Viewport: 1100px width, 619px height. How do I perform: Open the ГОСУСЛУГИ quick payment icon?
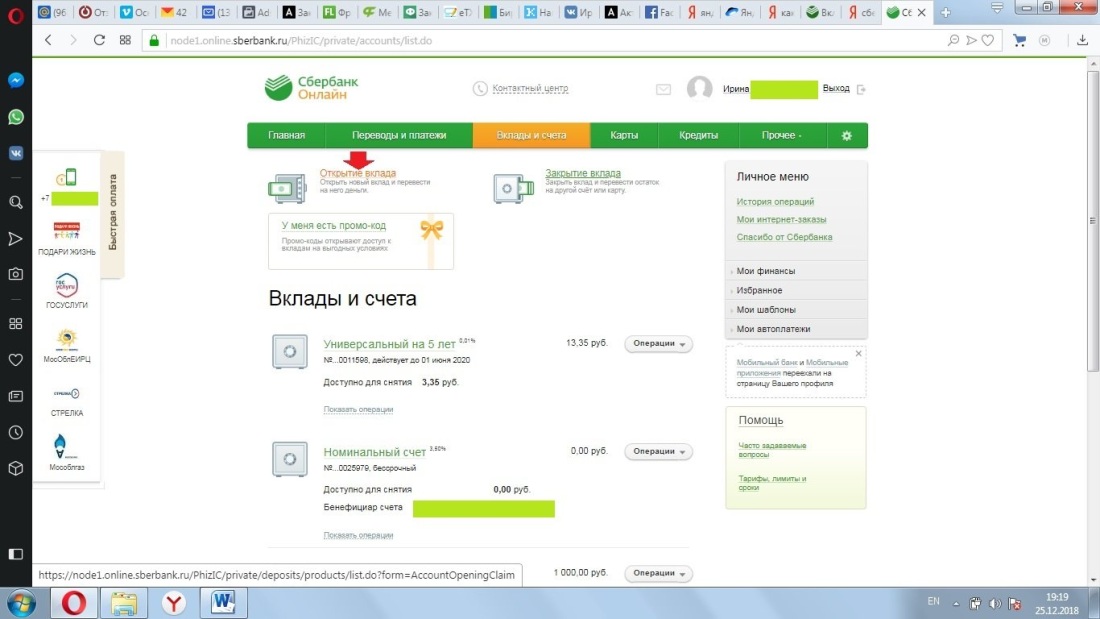coord(68,285)
